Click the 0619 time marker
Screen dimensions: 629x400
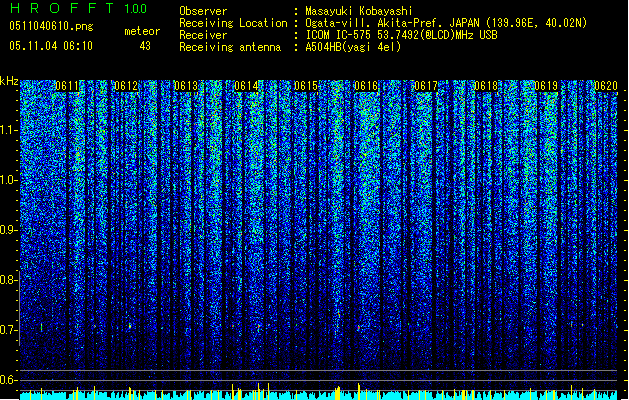[546, 86]
